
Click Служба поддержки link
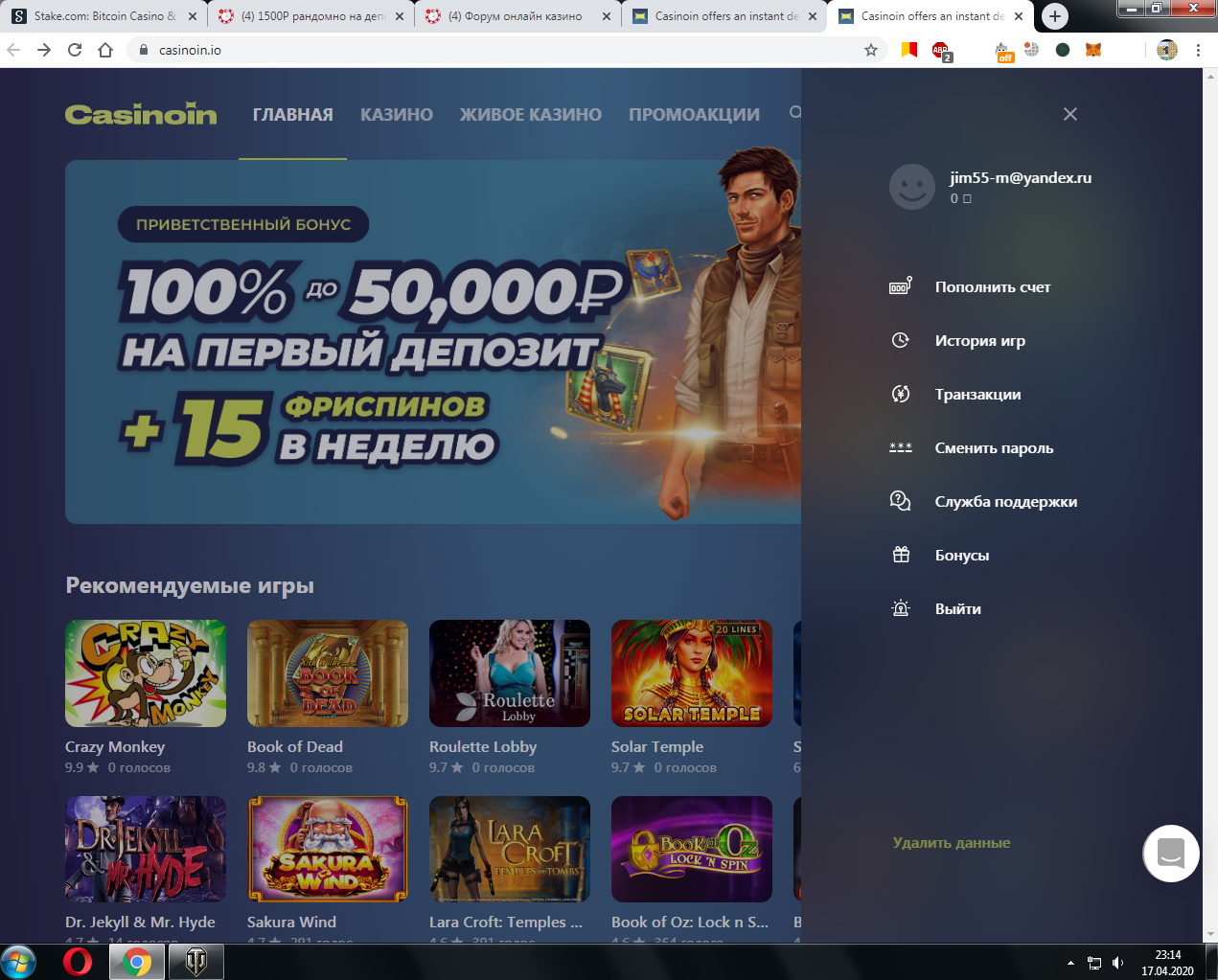(x=1006, y=501)
